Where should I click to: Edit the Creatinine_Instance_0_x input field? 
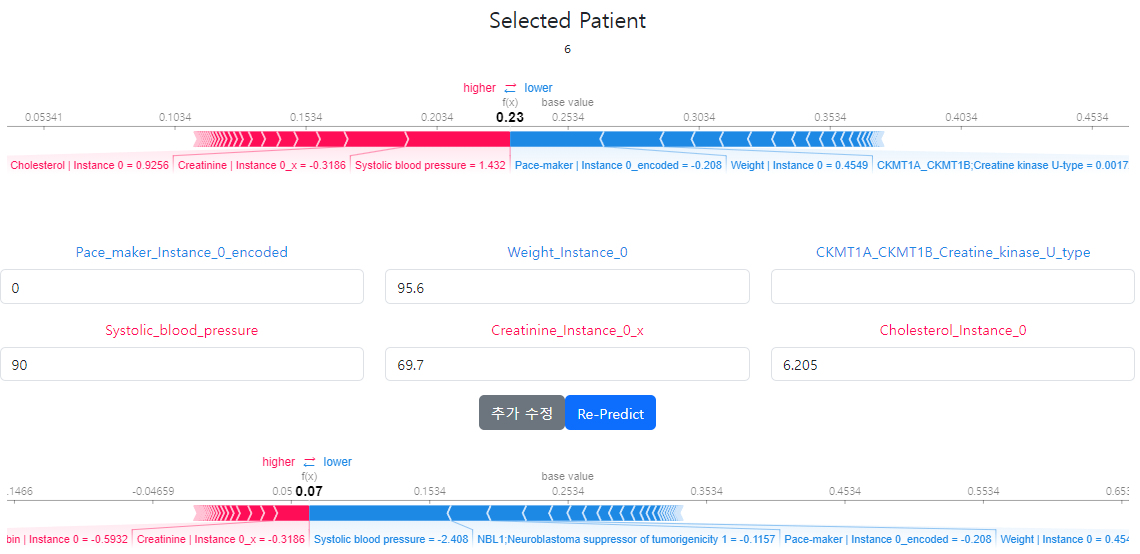tap(567, 365)
